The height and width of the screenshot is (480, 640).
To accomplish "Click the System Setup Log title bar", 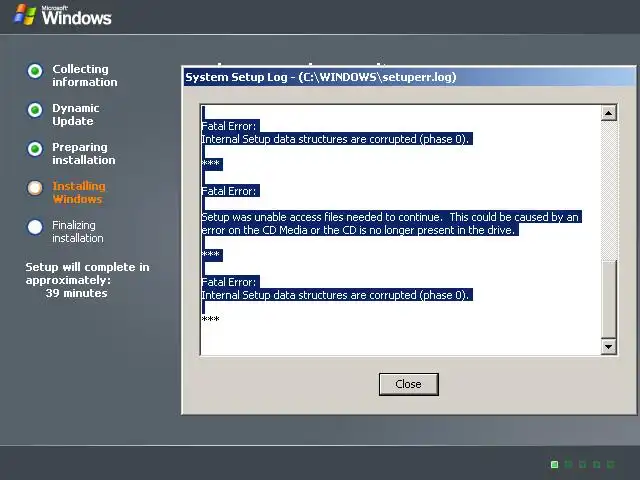I will coord(409,77).
